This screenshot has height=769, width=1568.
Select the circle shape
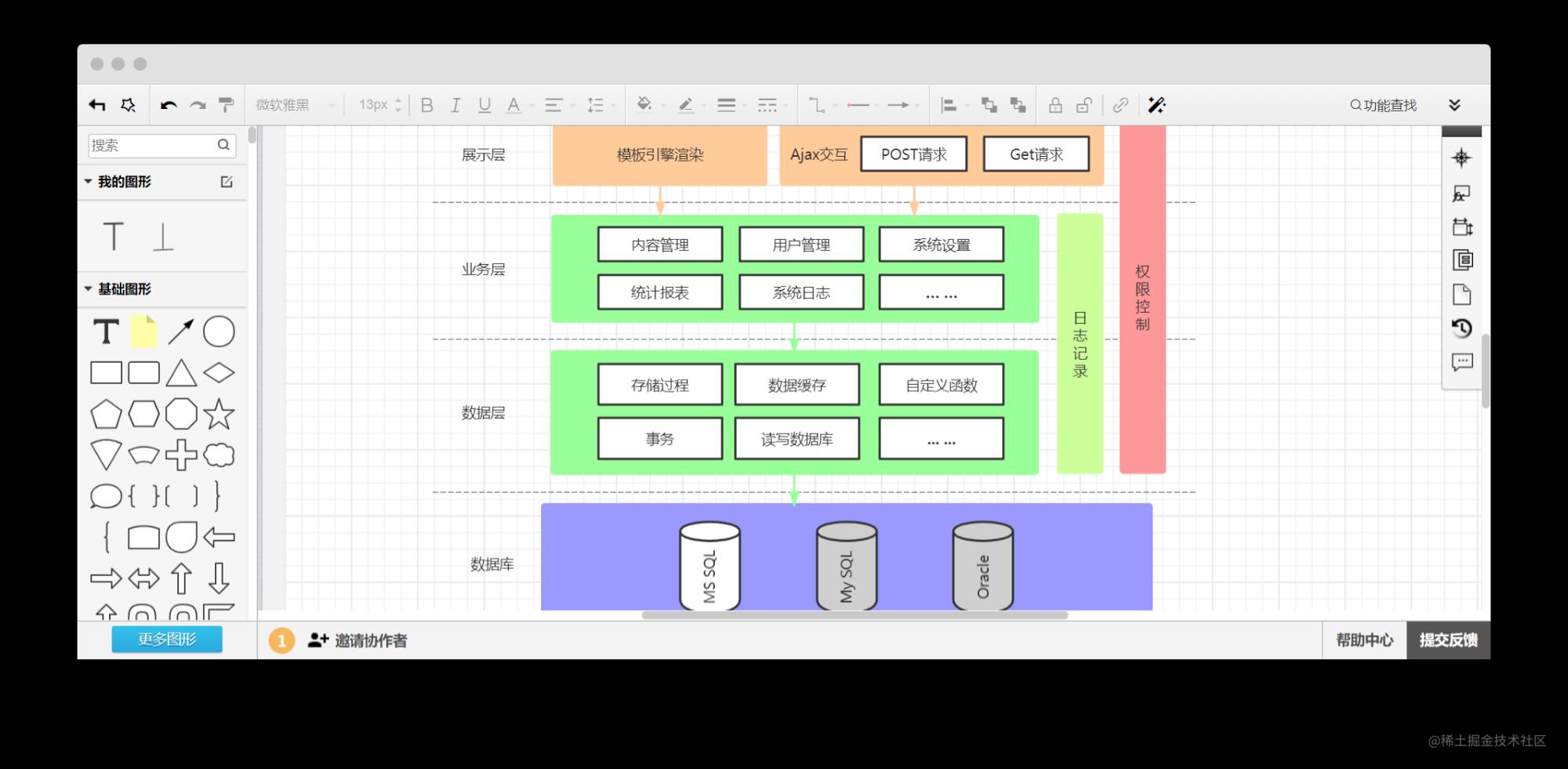(x=219, y=332)
